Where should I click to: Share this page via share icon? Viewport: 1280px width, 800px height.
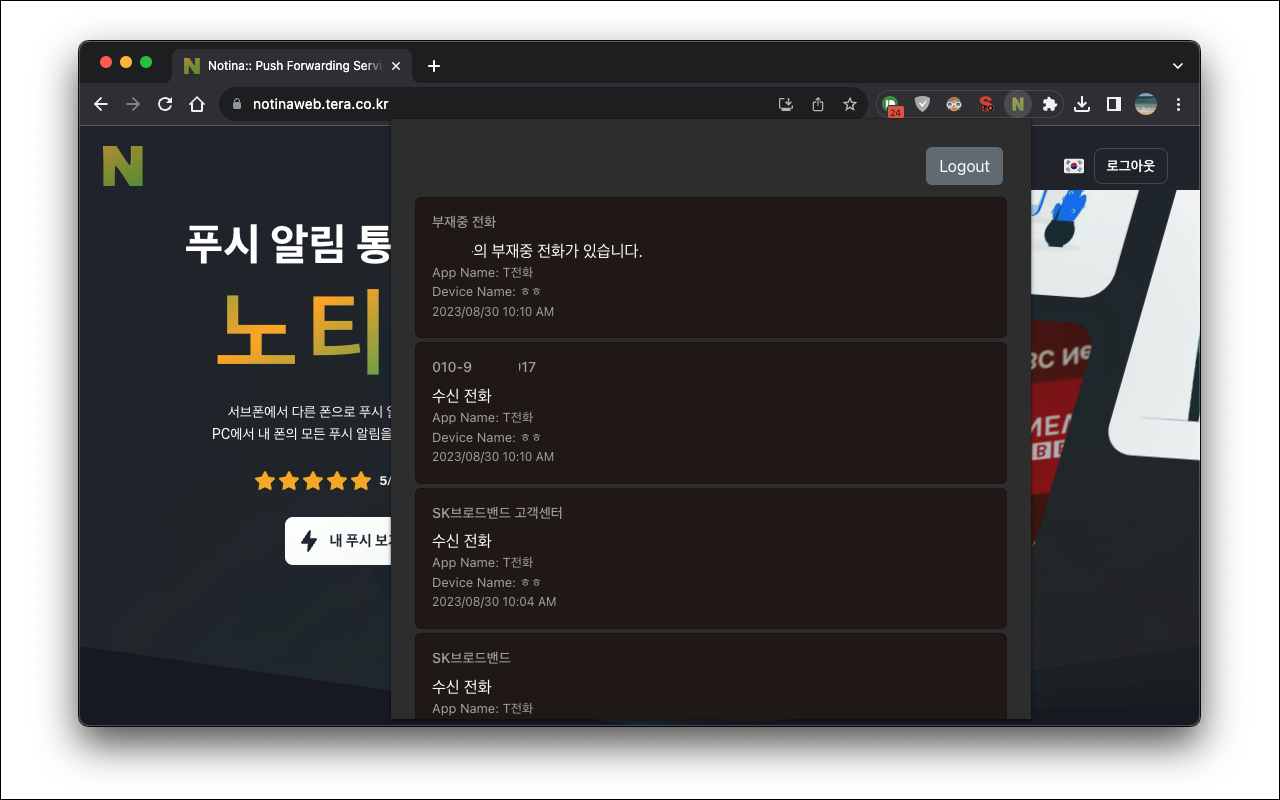(818, 104)
